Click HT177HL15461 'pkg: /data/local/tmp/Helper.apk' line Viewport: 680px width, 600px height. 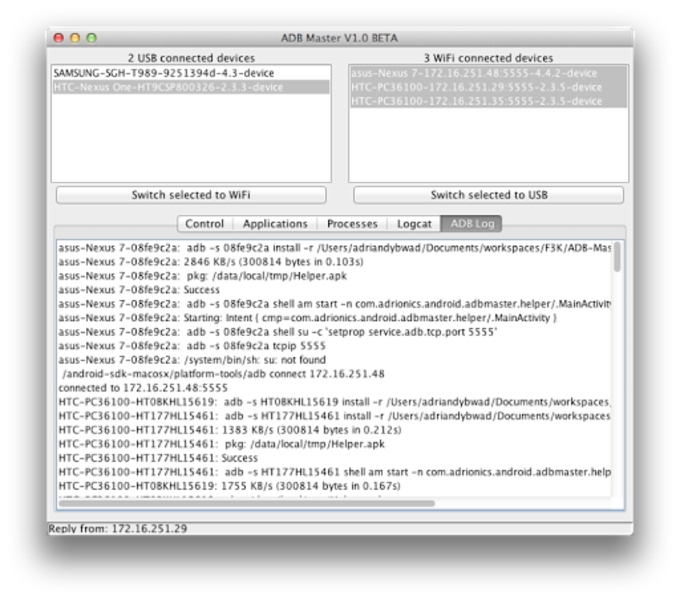[222, 444]
